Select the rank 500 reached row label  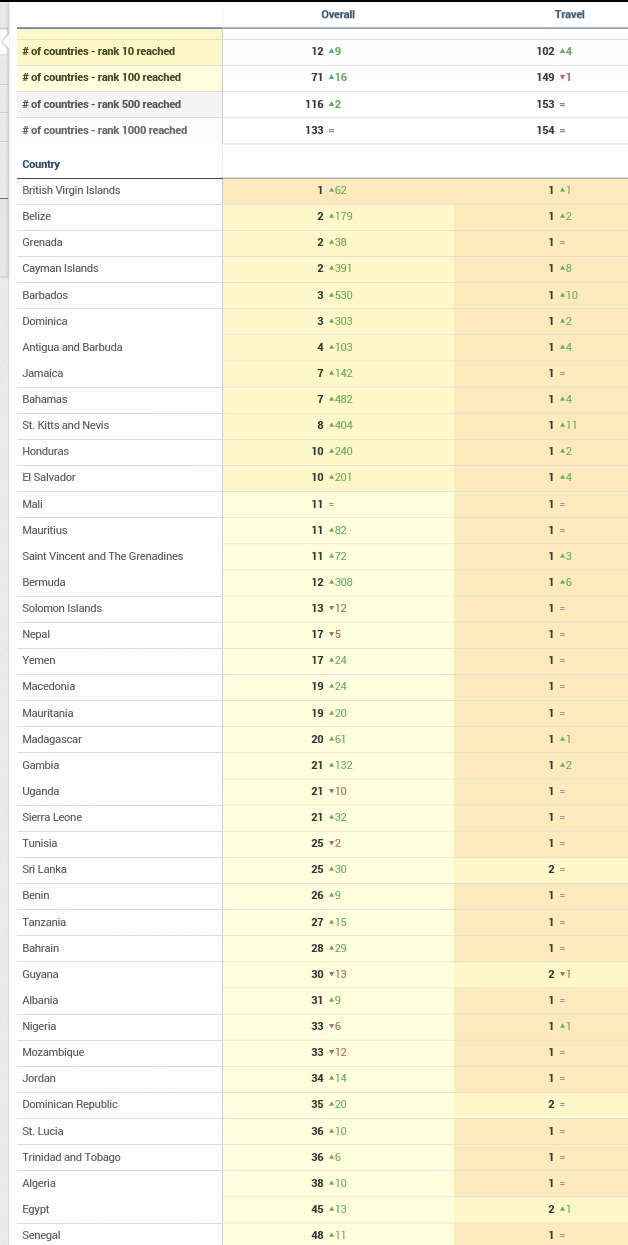coord(101,104)
